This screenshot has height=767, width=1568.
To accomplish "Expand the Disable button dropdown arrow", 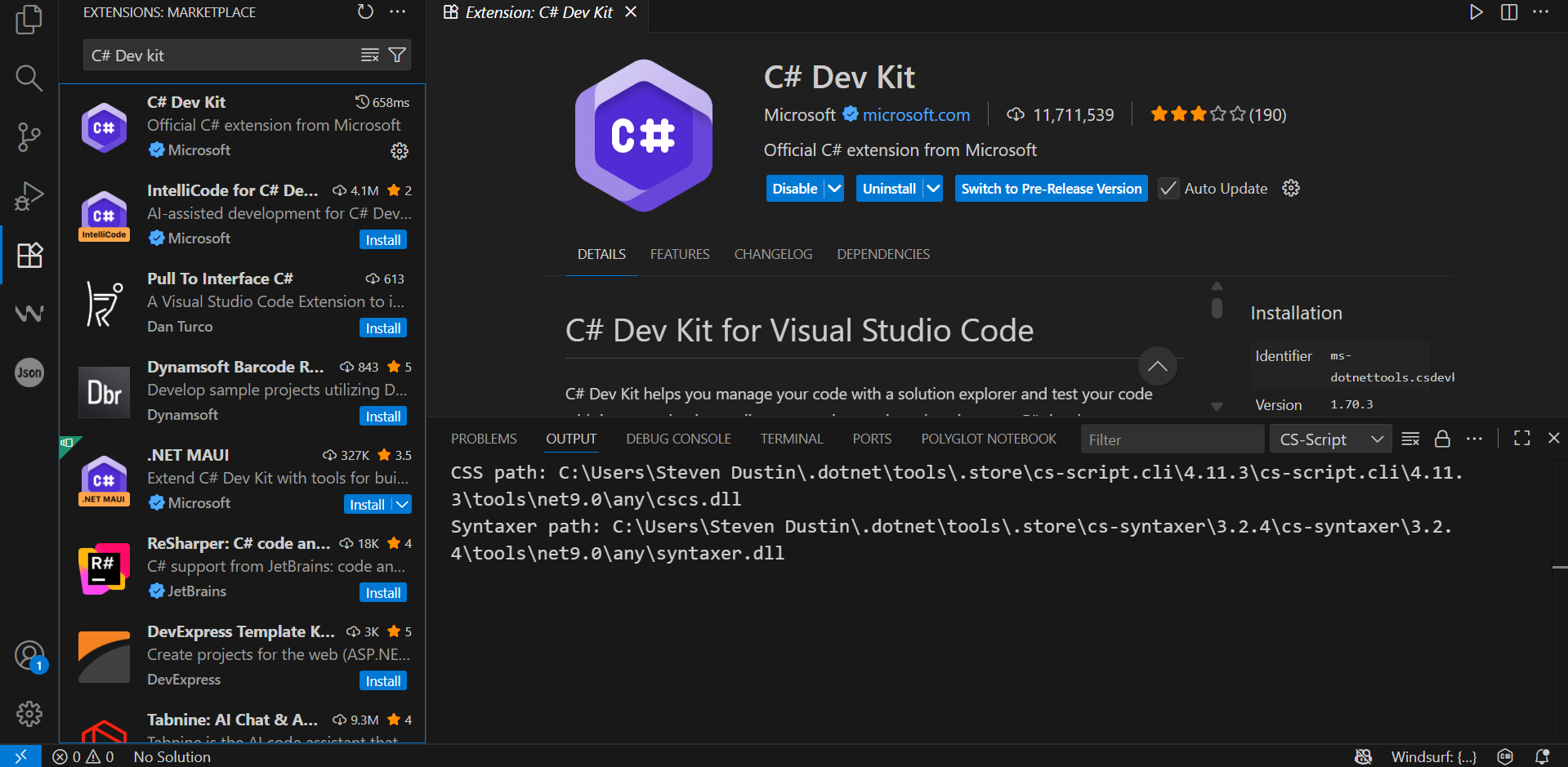I will (834, 189).
